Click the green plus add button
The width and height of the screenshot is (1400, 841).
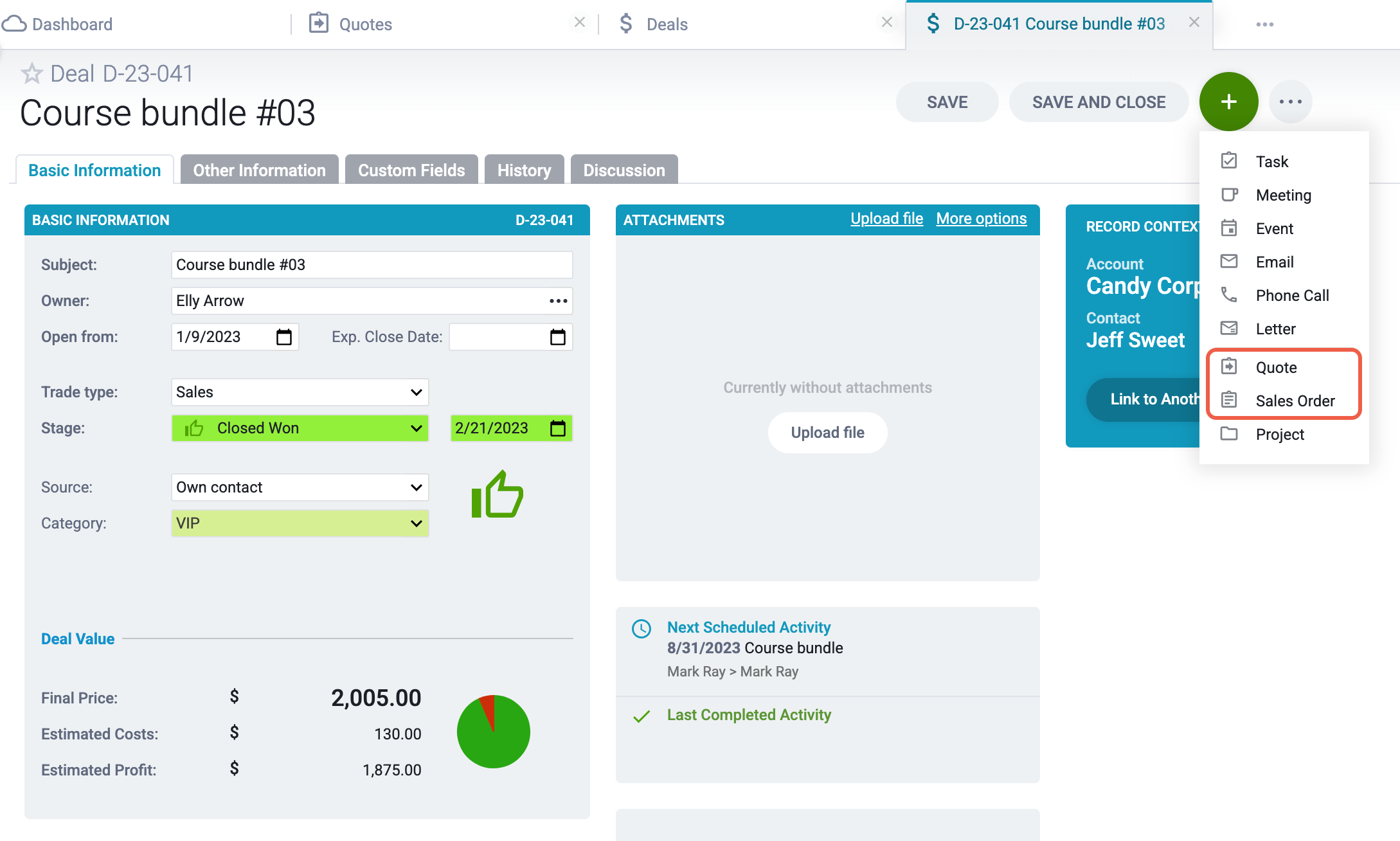(x=1228, y=102)
